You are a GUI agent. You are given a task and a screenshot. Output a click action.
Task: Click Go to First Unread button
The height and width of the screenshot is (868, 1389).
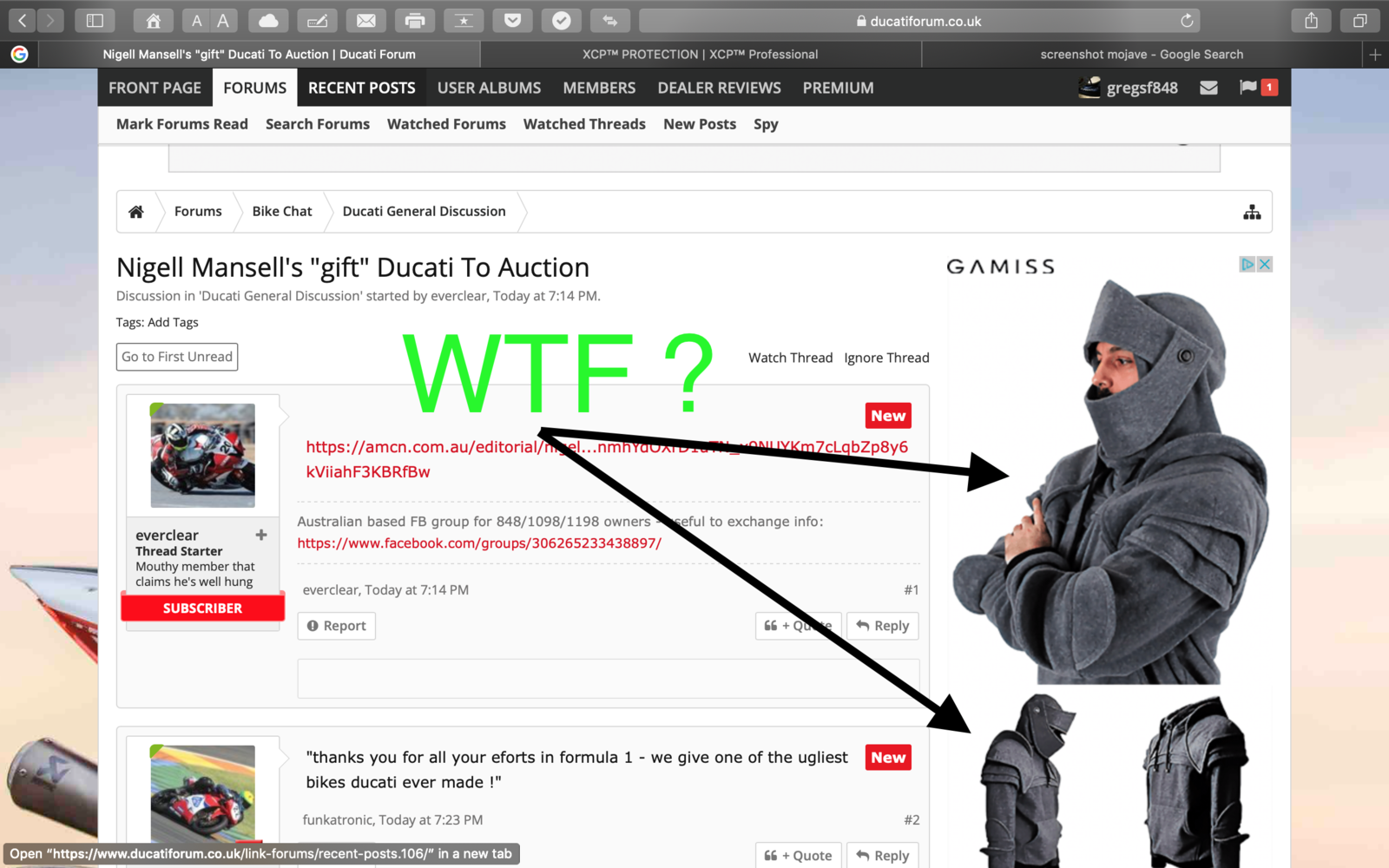click(177, 357)
